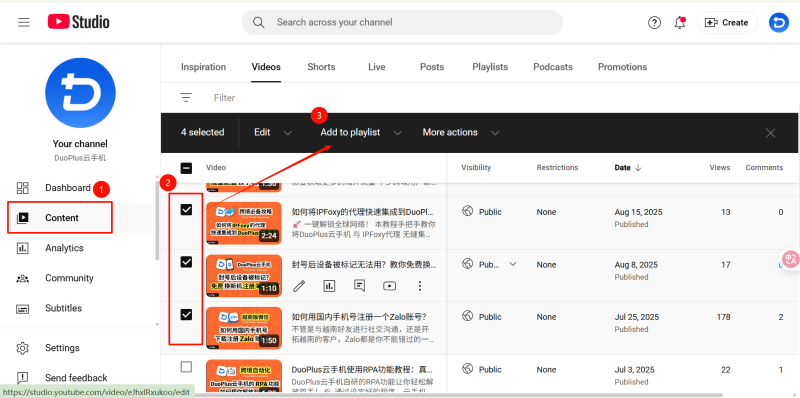
Task: Click the pencil edit details icon
Action: [298, 286]
